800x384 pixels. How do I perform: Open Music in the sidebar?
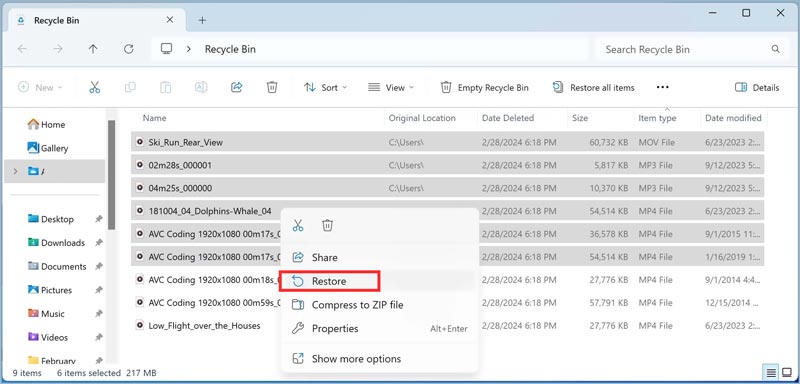point(46,314)
